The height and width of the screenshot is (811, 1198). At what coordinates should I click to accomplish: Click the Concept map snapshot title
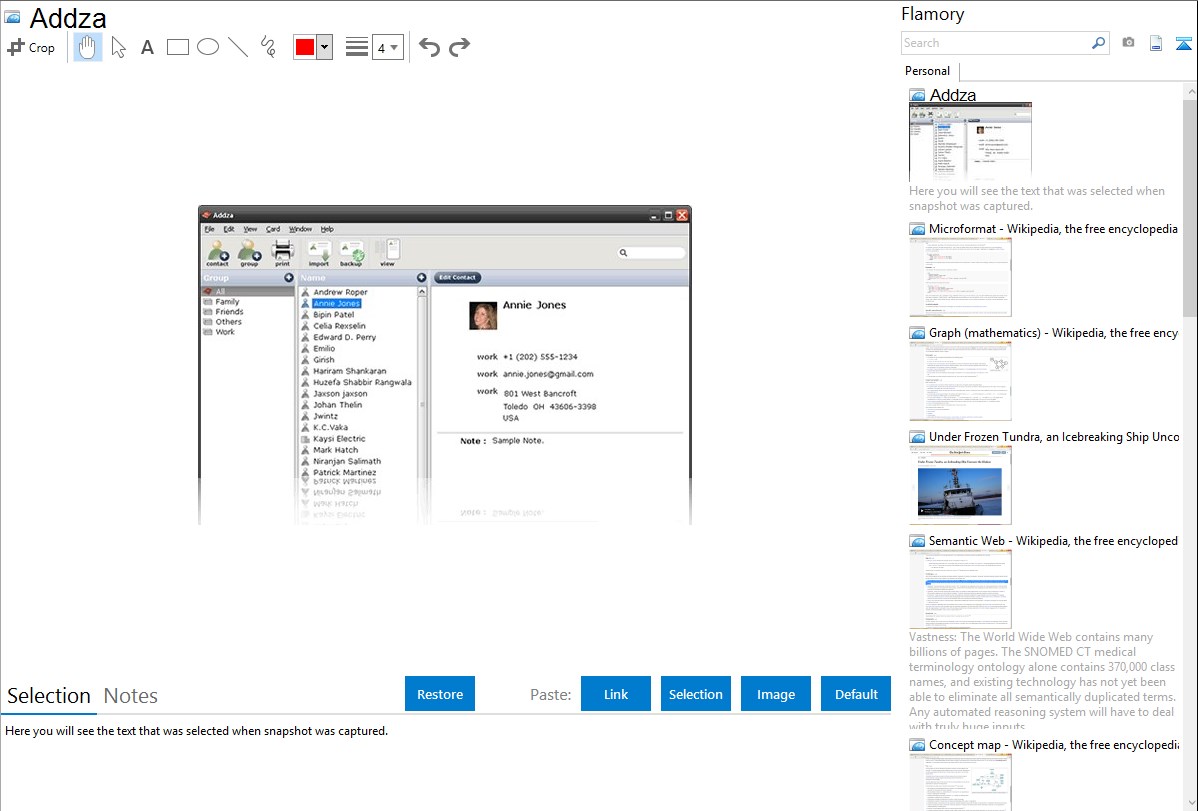1054,744
